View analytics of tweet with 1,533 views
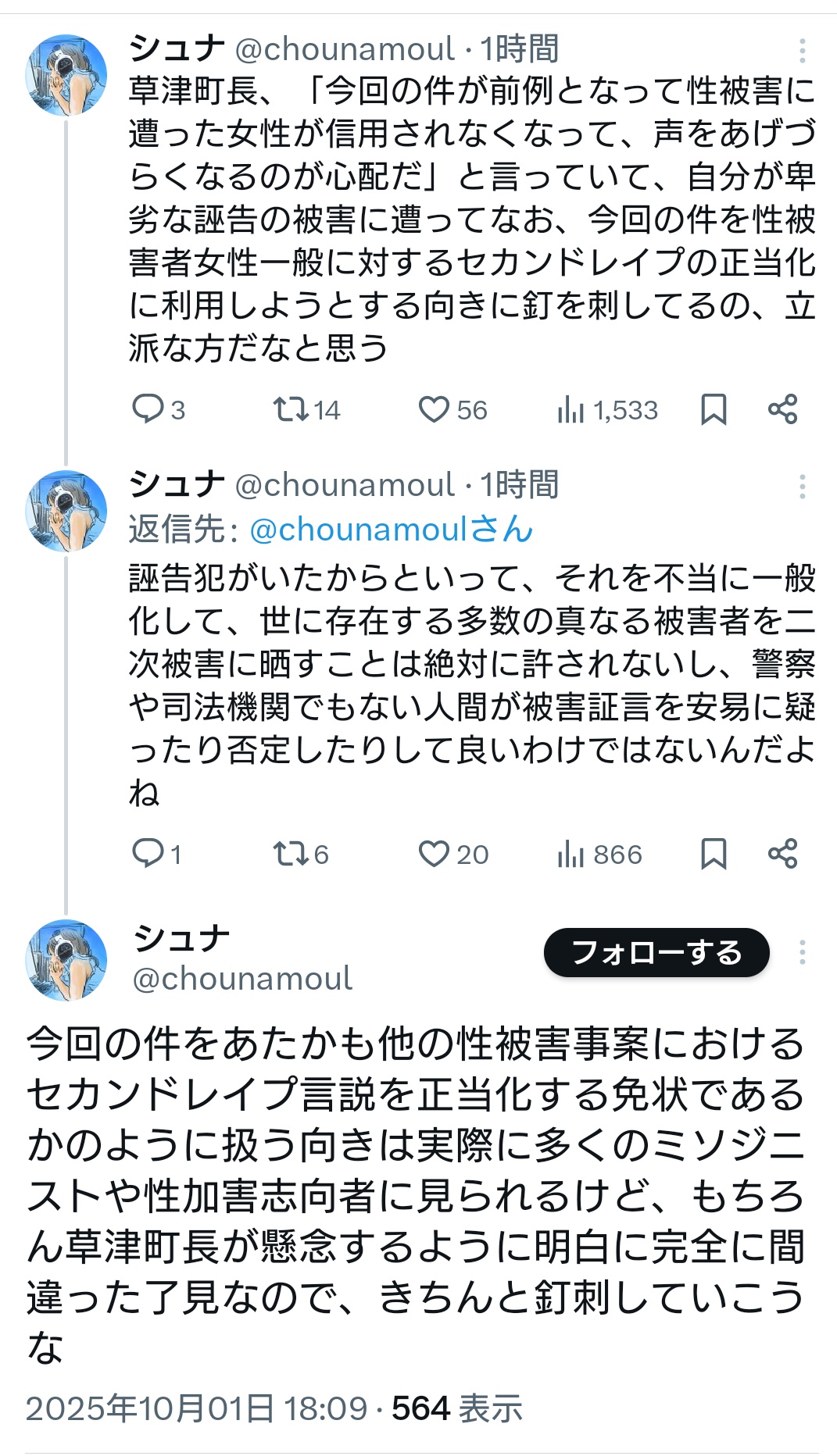 click(x=571, y=409)
